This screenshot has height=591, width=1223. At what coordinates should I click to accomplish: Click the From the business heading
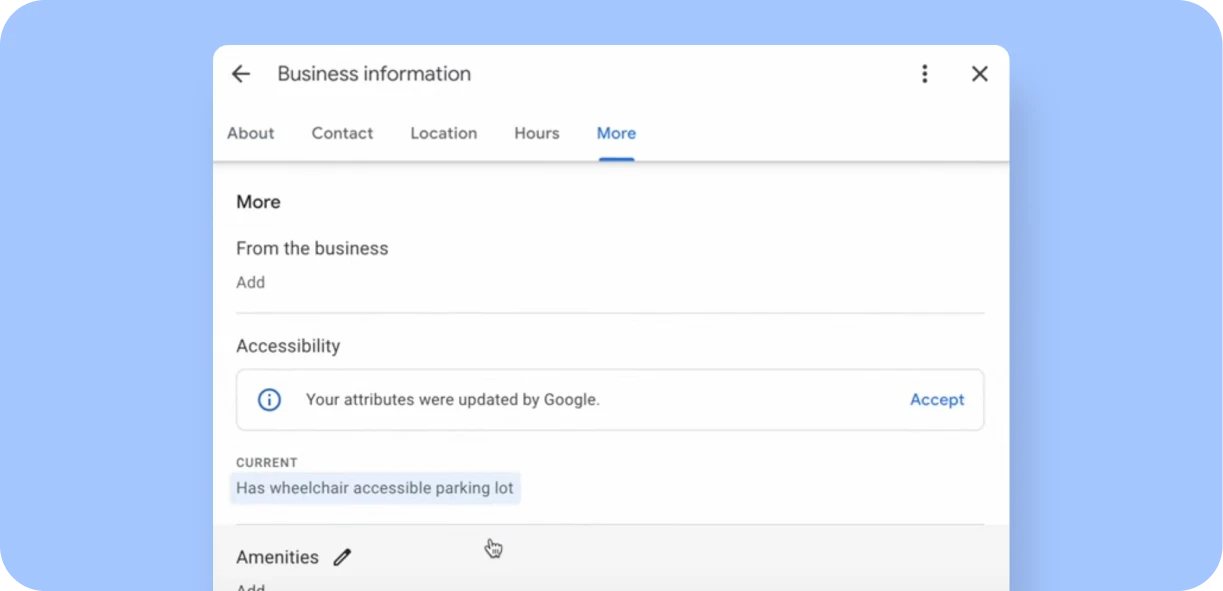tap(312, 248)
